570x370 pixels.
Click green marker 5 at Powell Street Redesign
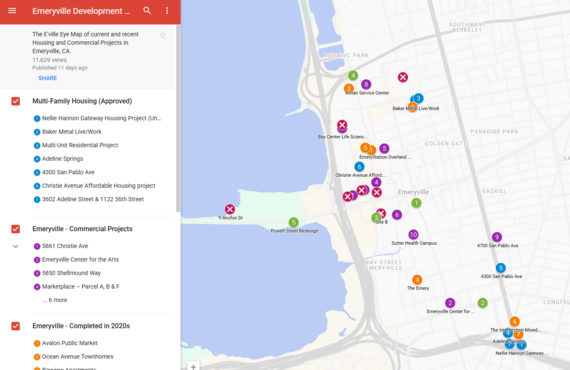294,222
